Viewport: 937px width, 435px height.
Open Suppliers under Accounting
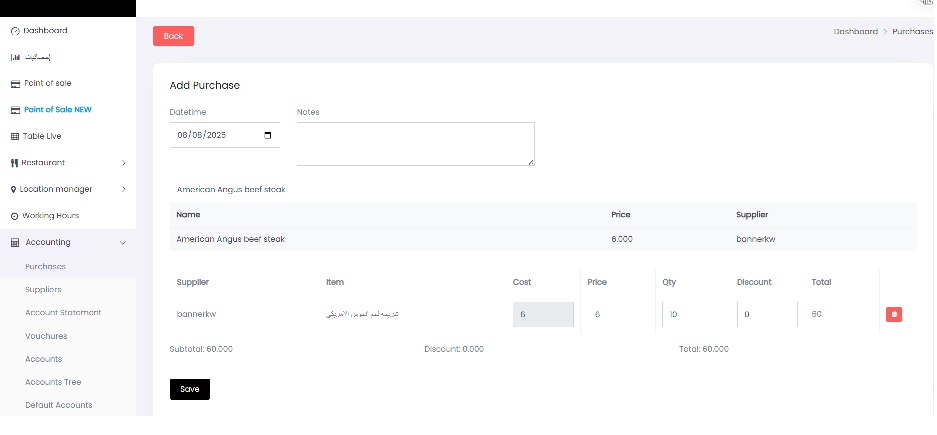coord(43,289)
